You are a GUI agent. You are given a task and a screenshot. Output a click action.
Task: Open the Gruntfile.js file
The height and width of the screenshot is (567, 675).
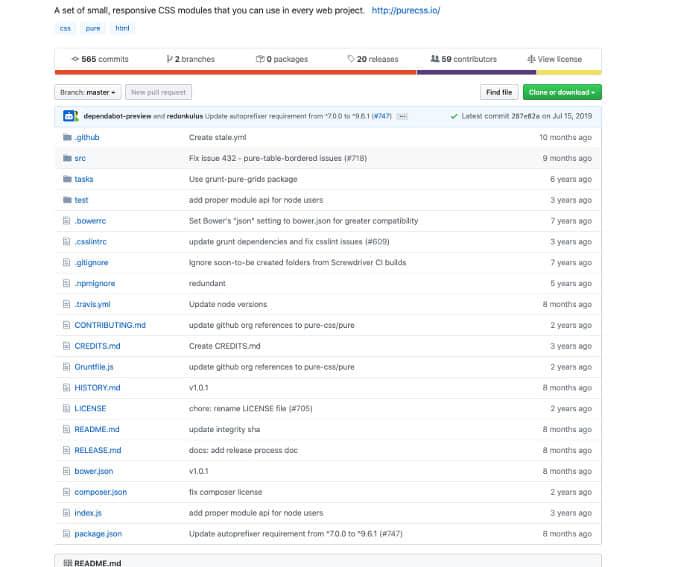coord(94,367)
